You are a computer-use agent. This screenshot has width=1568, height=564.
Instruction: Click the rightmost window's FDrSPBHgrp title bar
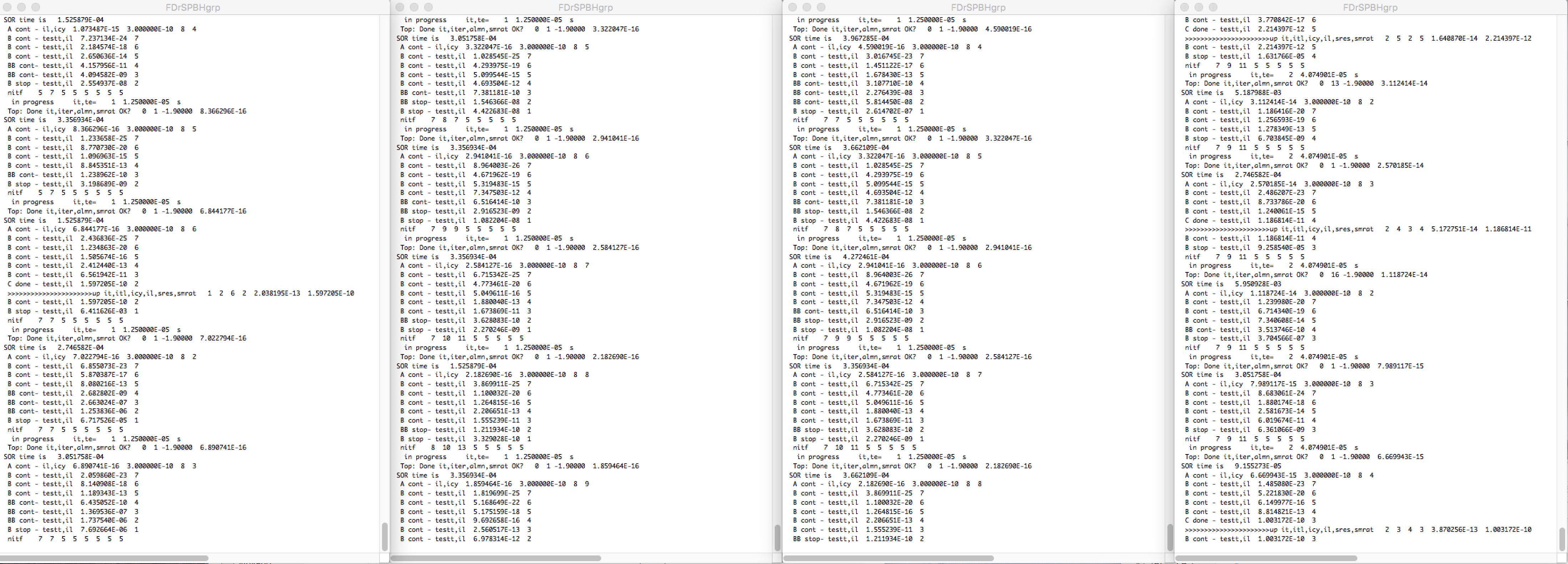click(1370, 7)
